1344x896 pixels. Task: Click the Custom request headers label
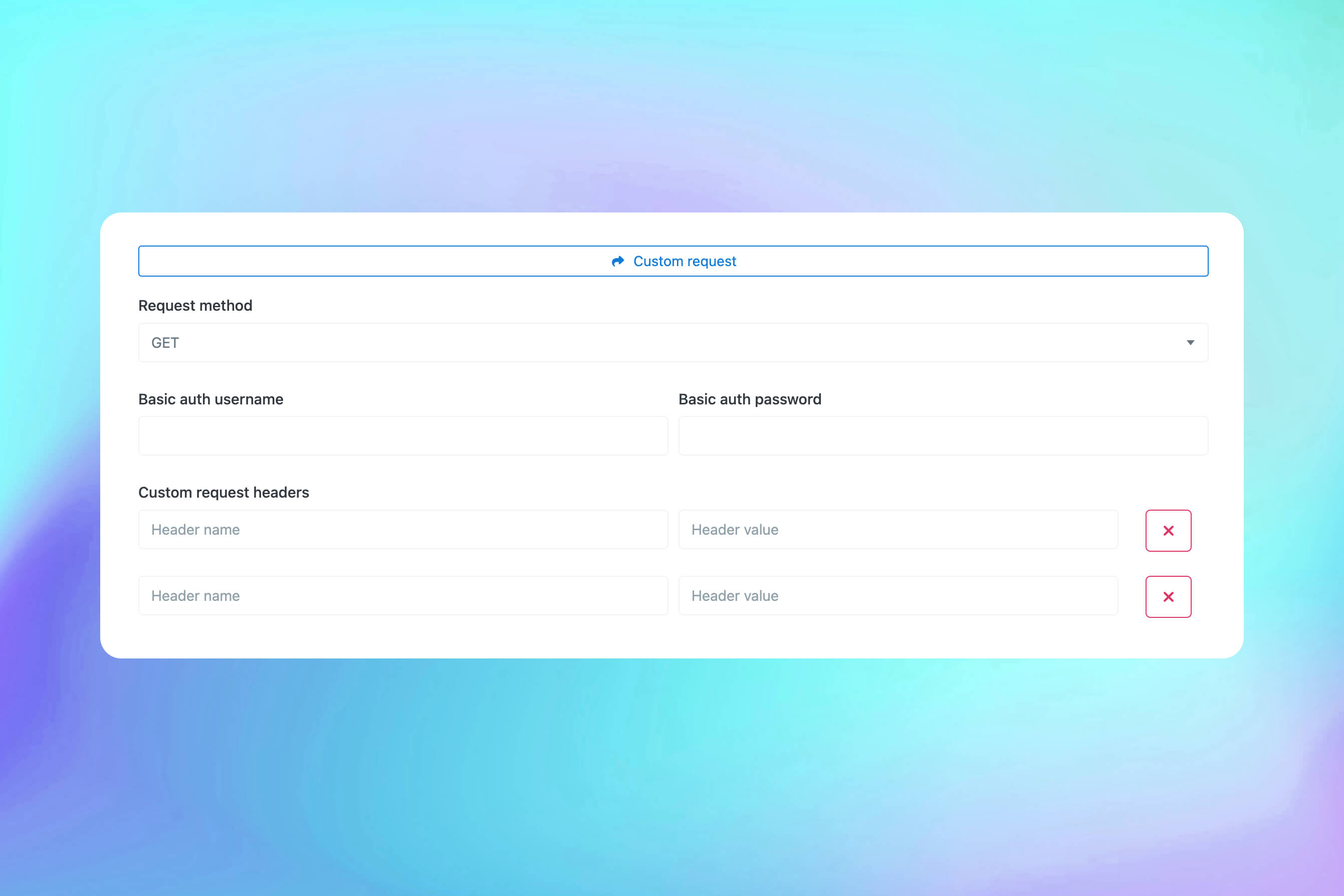(224, 492)
